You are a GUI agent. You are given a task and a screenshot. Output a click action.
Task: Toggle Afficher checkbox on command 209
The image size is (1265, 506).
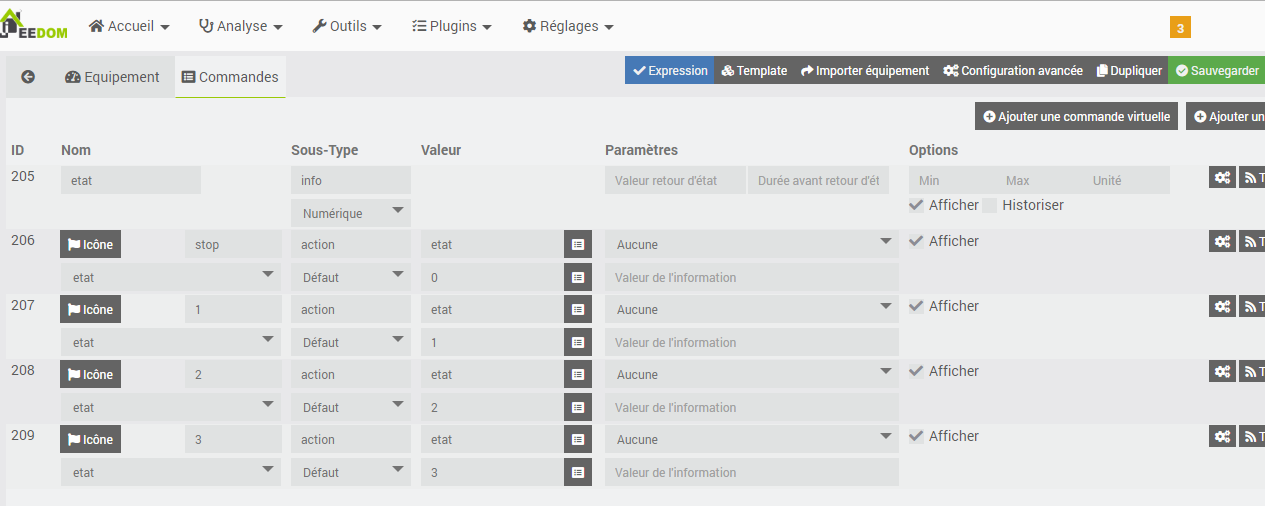[917, 436]
